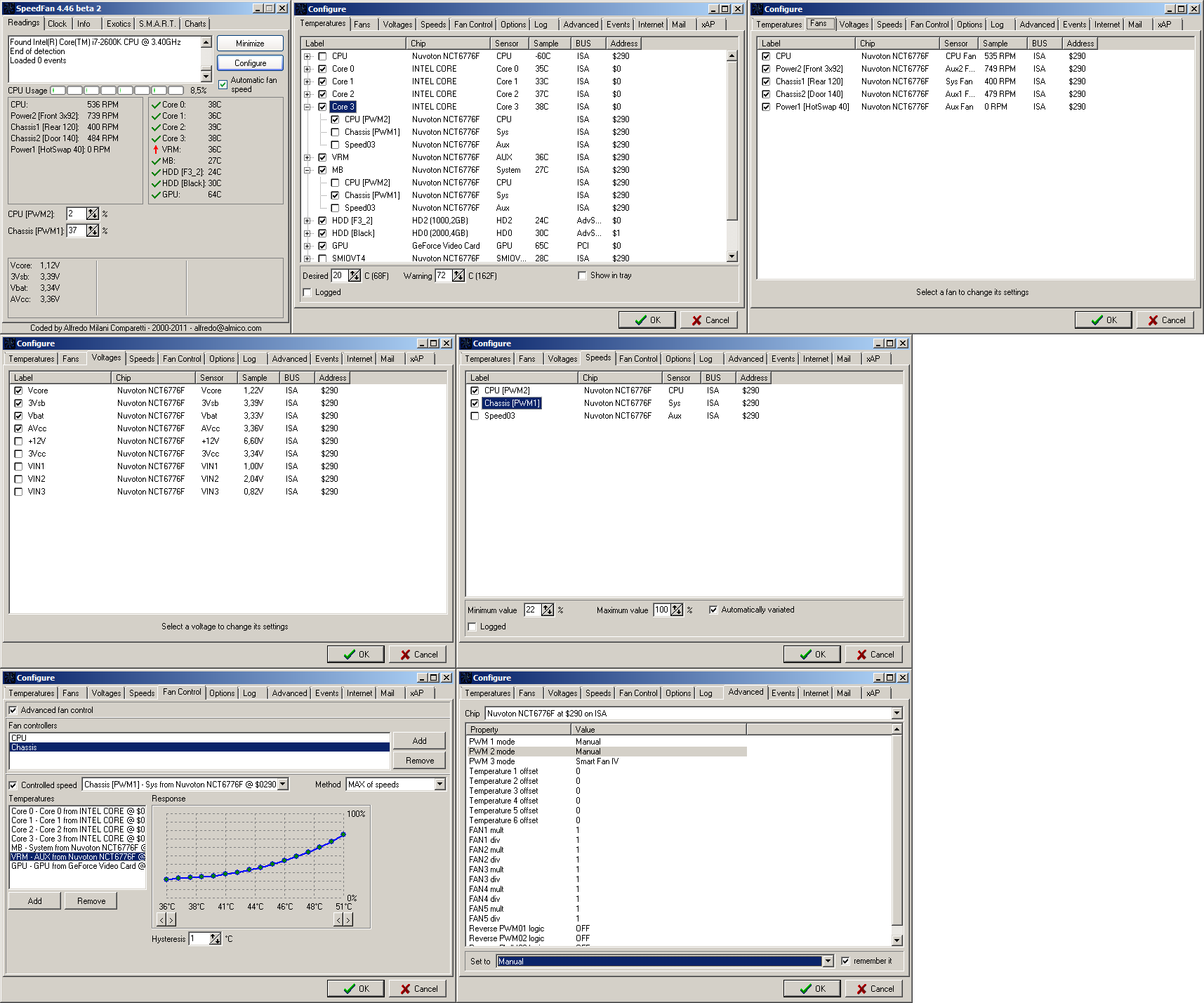This screenshot has width=1204, height=1003.
Task: Click spin arrows for CPU [PWM2] speed
Action: click(x=93, y=214)
